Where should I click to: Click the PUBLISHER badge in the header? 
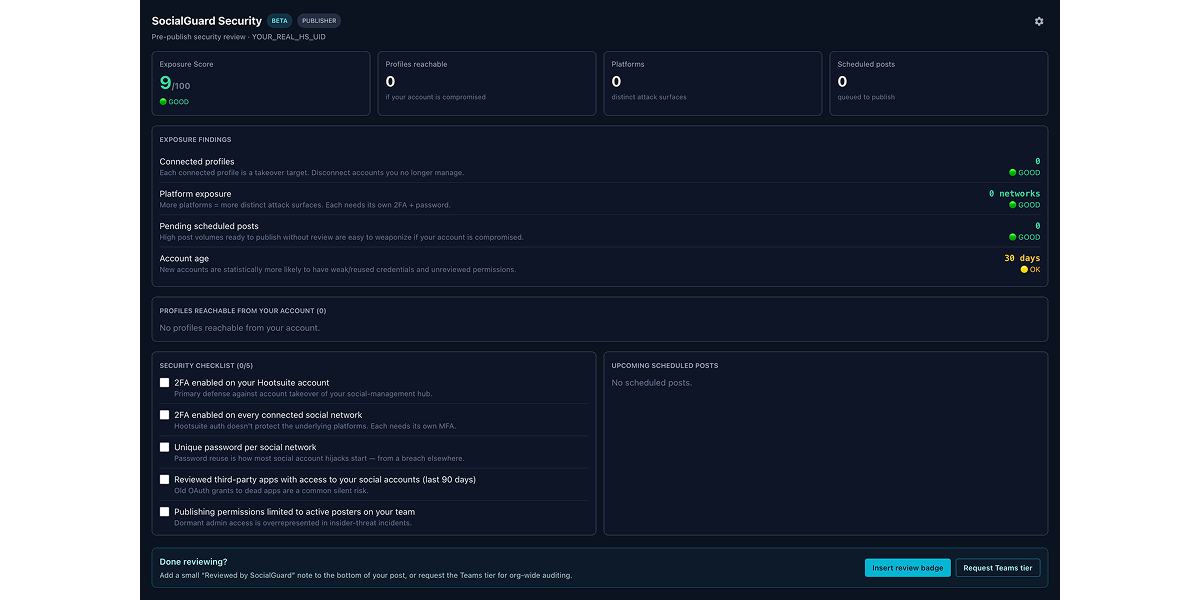(x=319, y=20)
